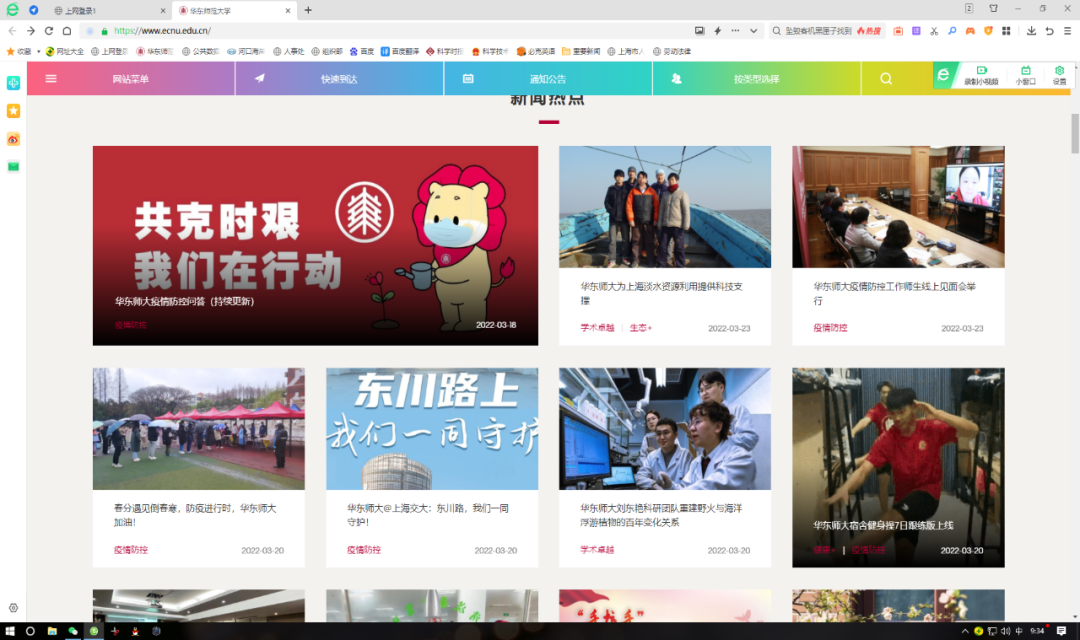
Task: Open the browser downloads icon
Action: pyautogui.click(x=1031, y=31)
